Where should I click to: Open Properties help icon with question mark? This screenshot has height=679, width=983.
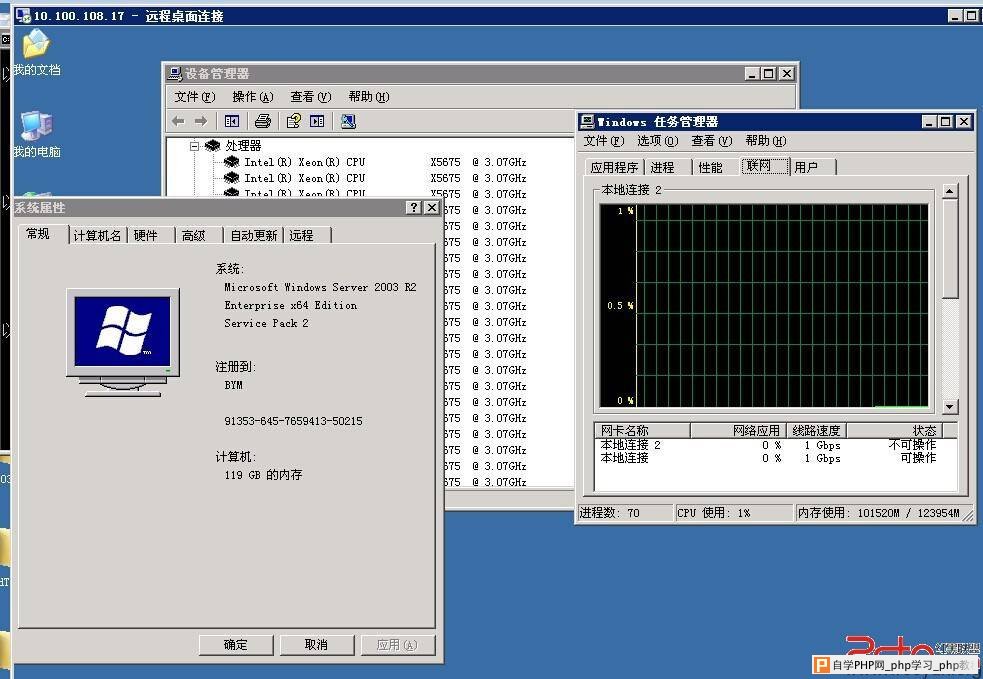[x=293, y=121]
